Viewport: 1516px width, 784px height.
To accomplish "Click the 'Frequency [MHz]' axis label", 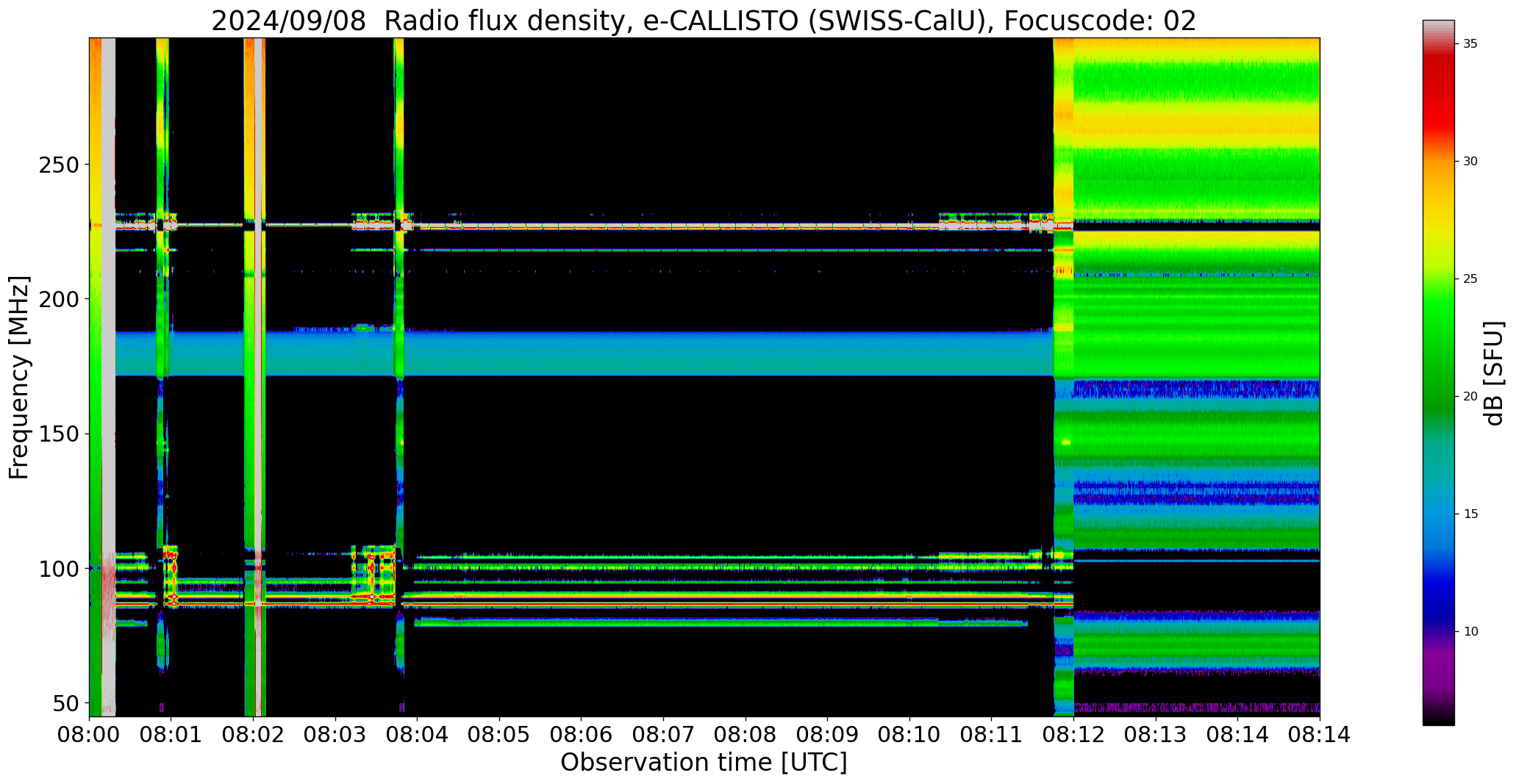I will click(x=19, y=377).
